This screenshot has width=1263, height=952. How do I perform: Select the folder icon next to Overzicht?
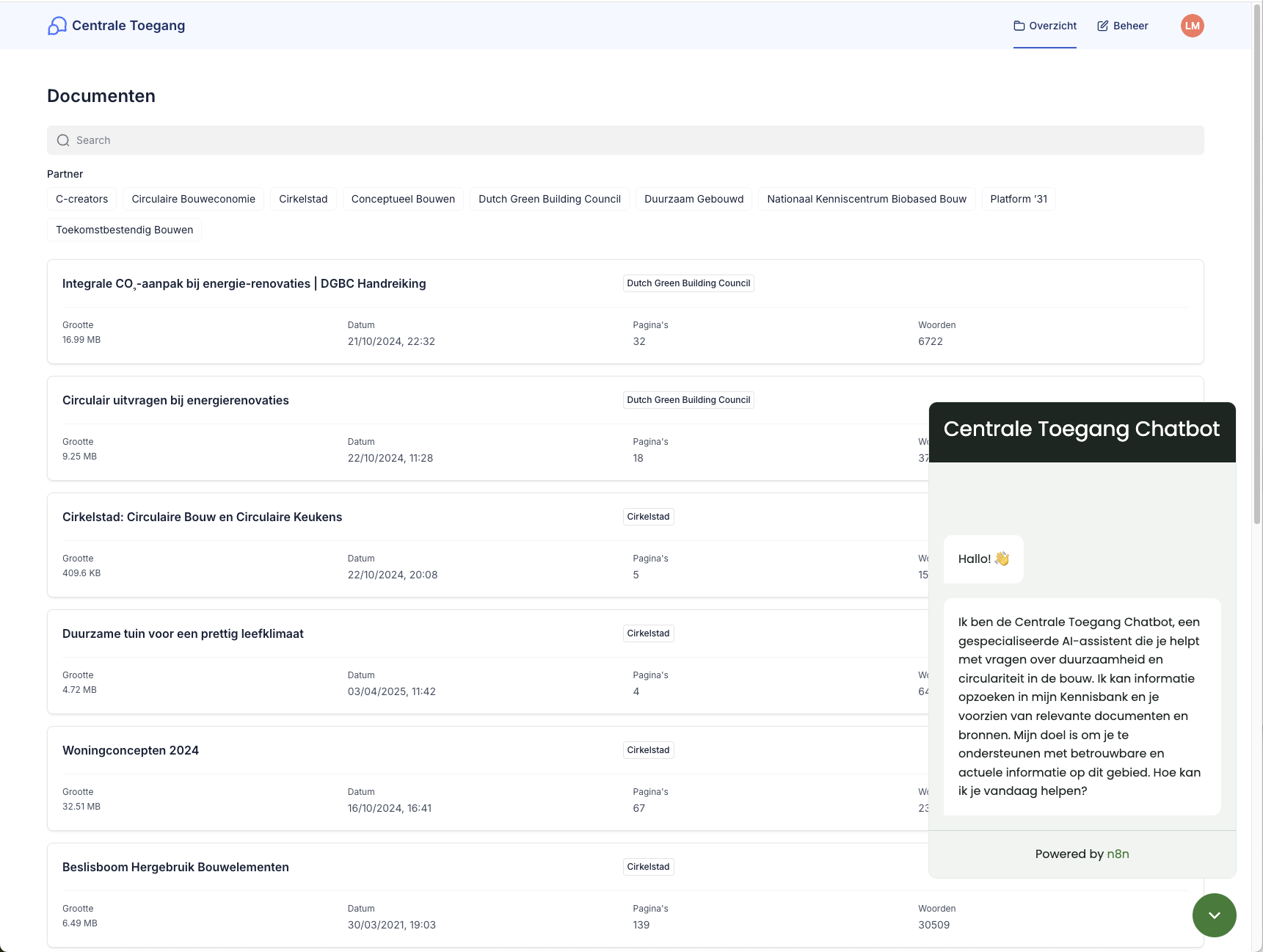click(x=1020, y=25)
